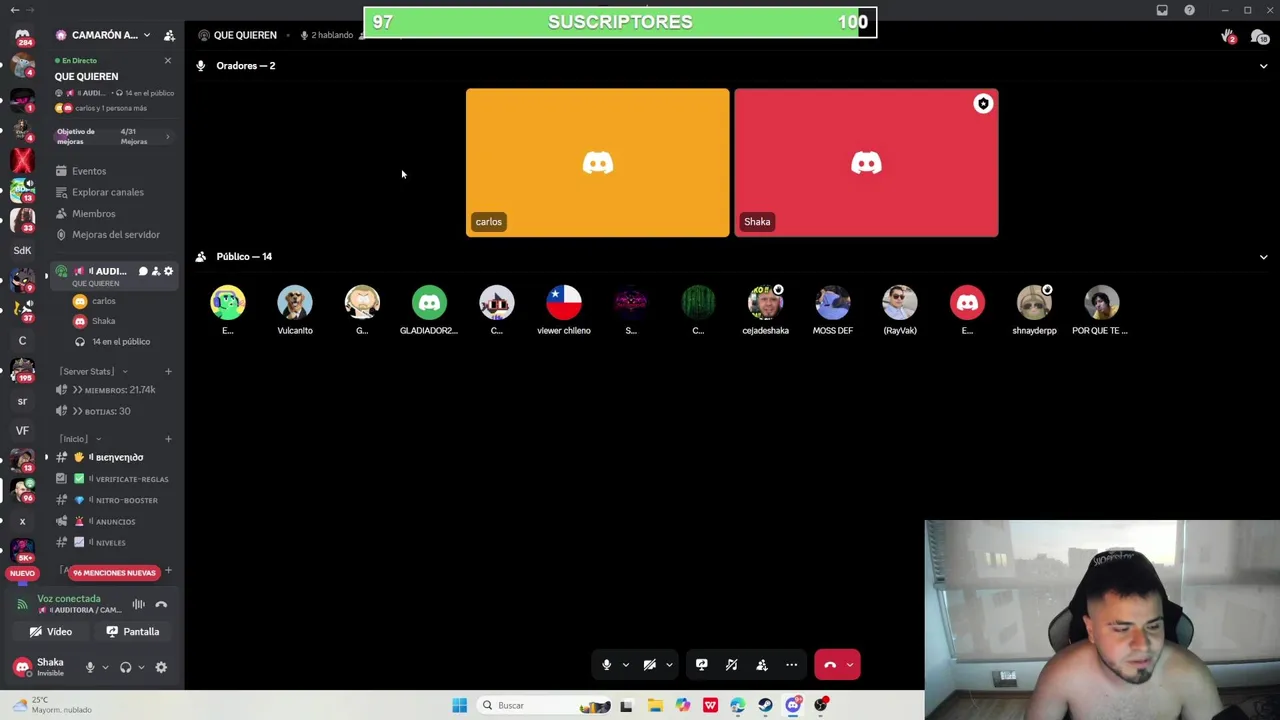Image resolution: width=1280 pixels, height=720 pixels.
Task: Open output device options arrow in user panel
Action: [141, 667]
